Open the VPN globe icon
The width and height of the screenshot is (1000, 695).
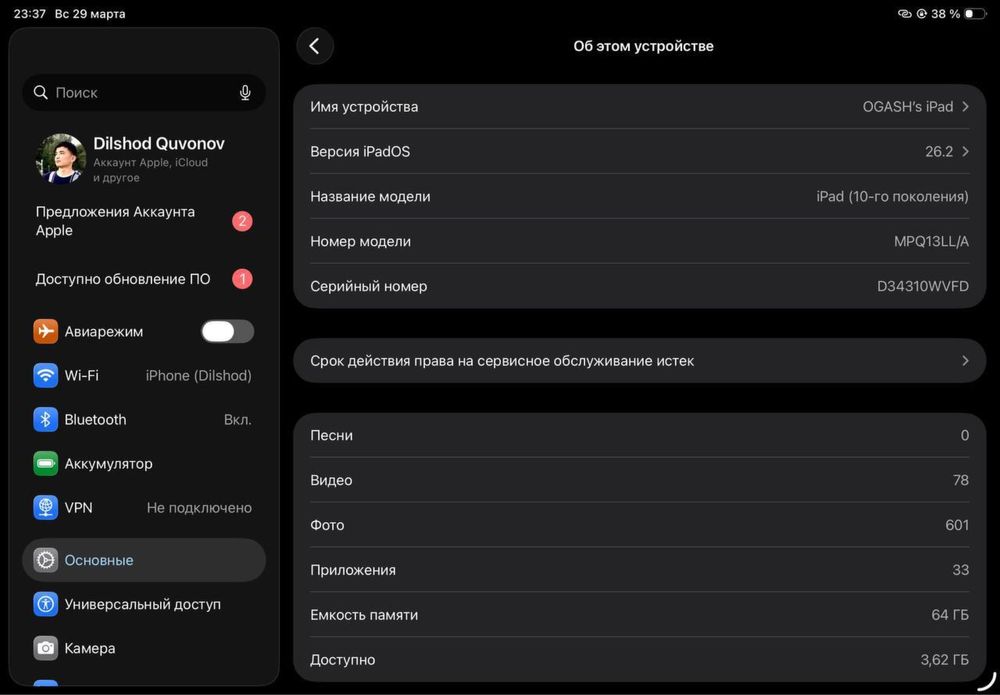pos(45,508)
